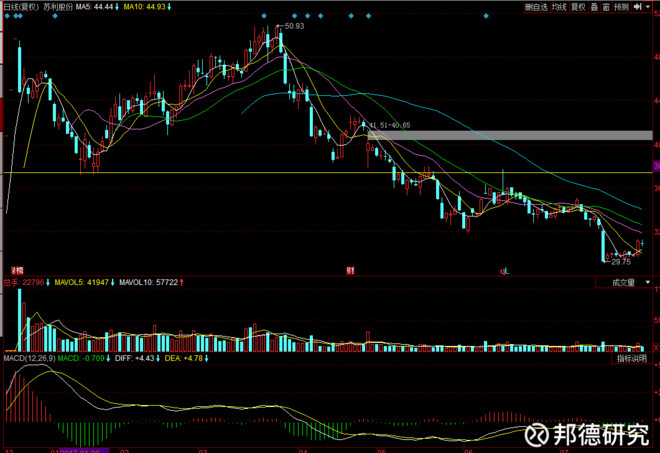
Task: Click the 删自选 remove-from-watchlist button
Action: (x=536, y=7)
